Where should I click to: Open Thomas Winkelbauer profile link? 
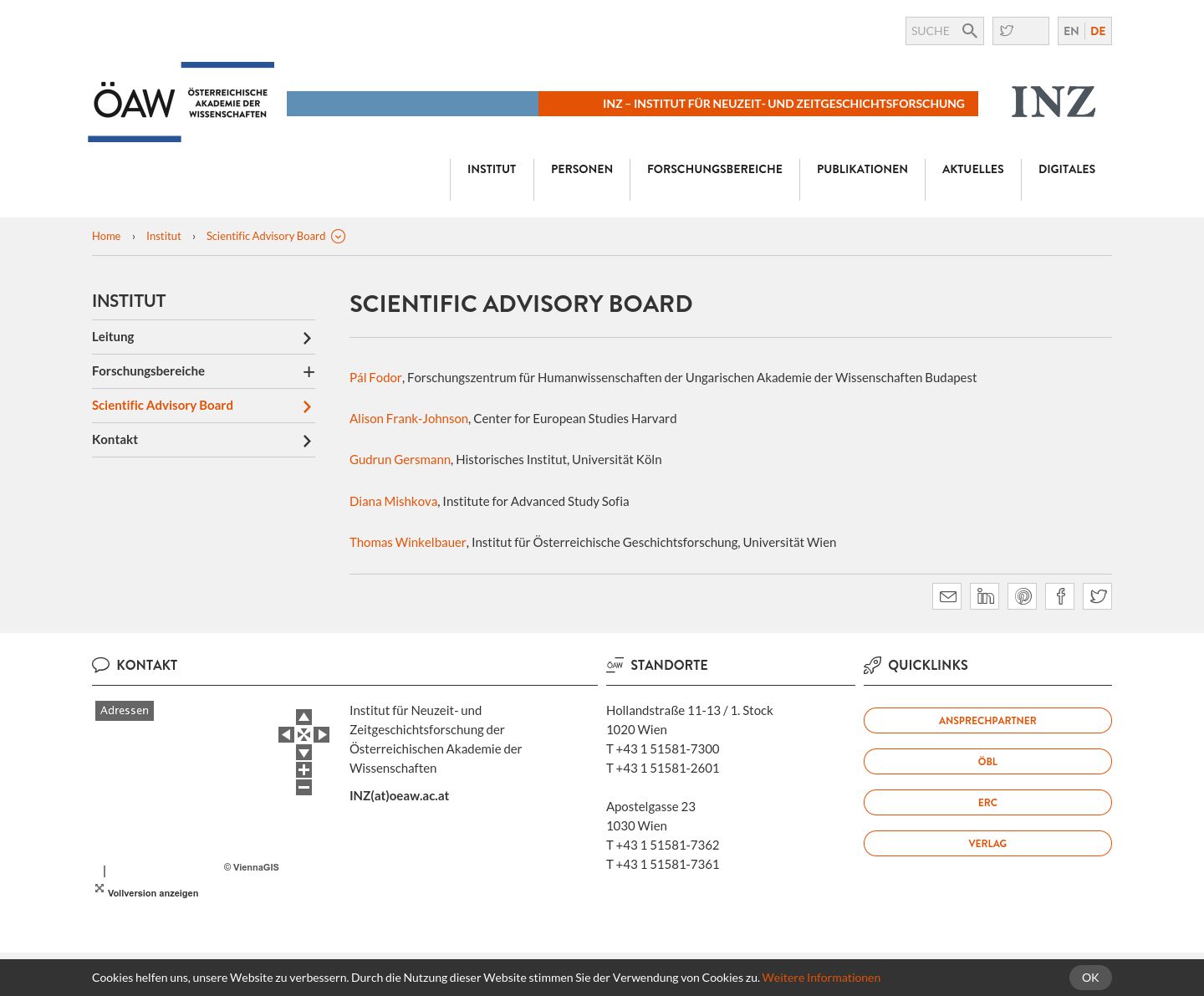tap(407, 543)
